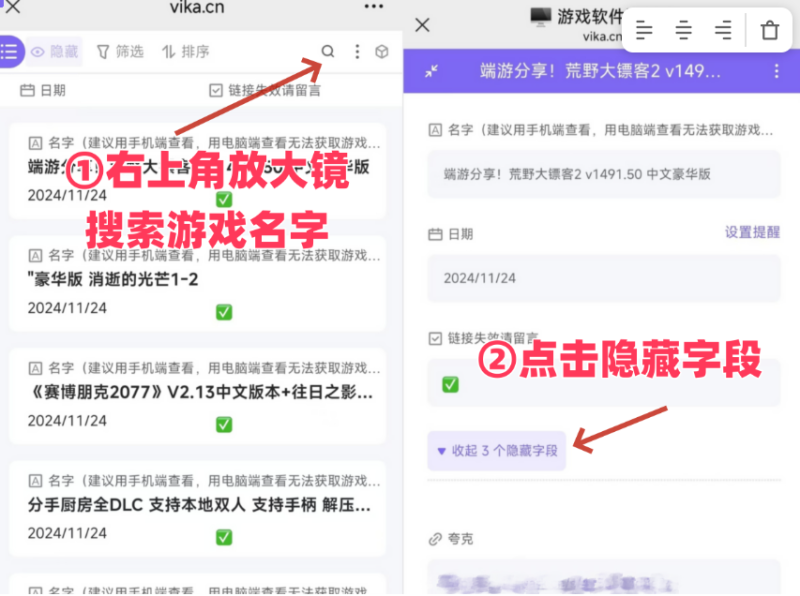The image size is (800, 596).
Task: Open the three-dot overflow menu in the left toolbar
Action: click(356, 51)
